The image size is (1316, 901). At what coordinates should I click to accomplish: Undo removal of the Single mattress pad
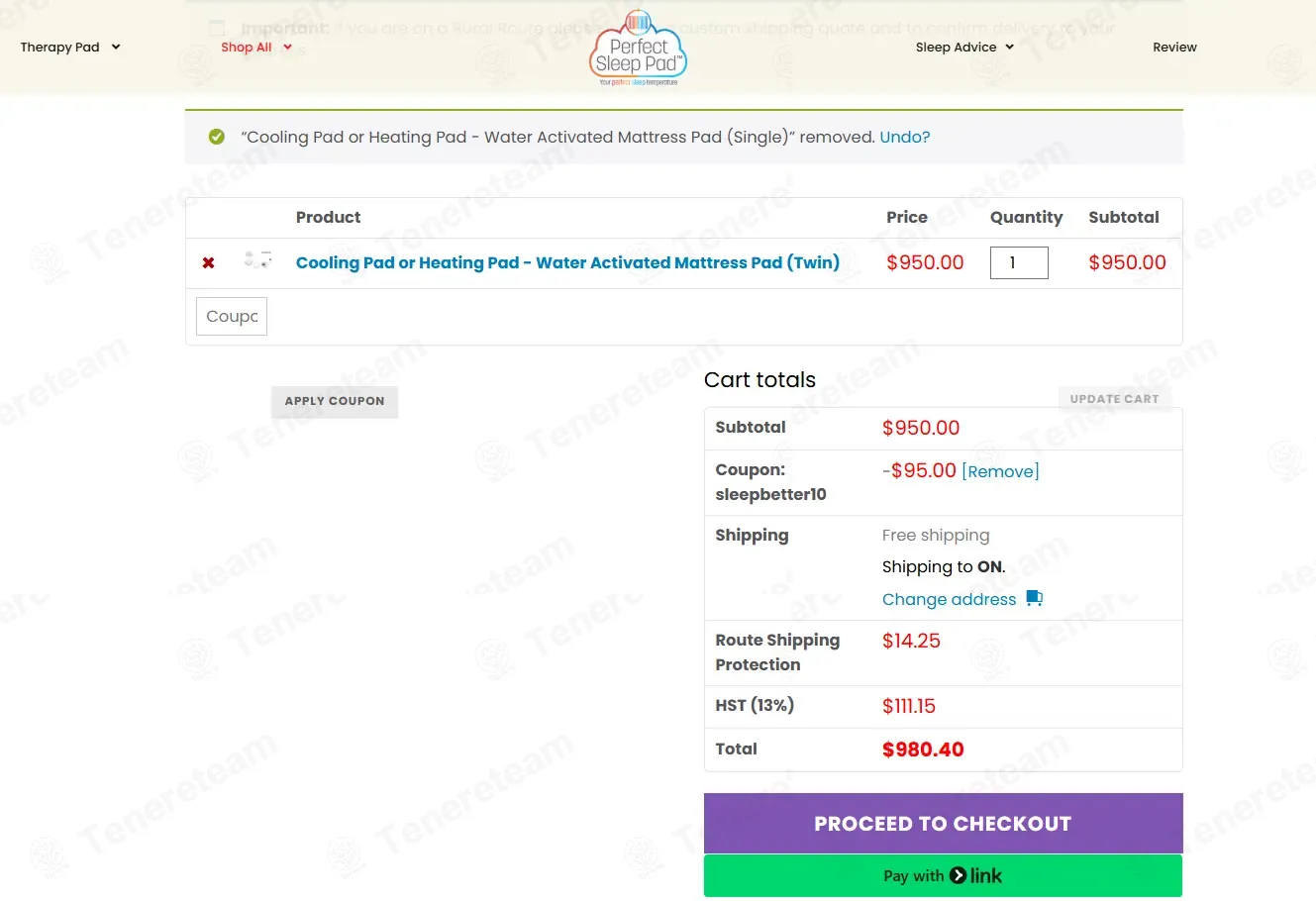click(905, 137)
